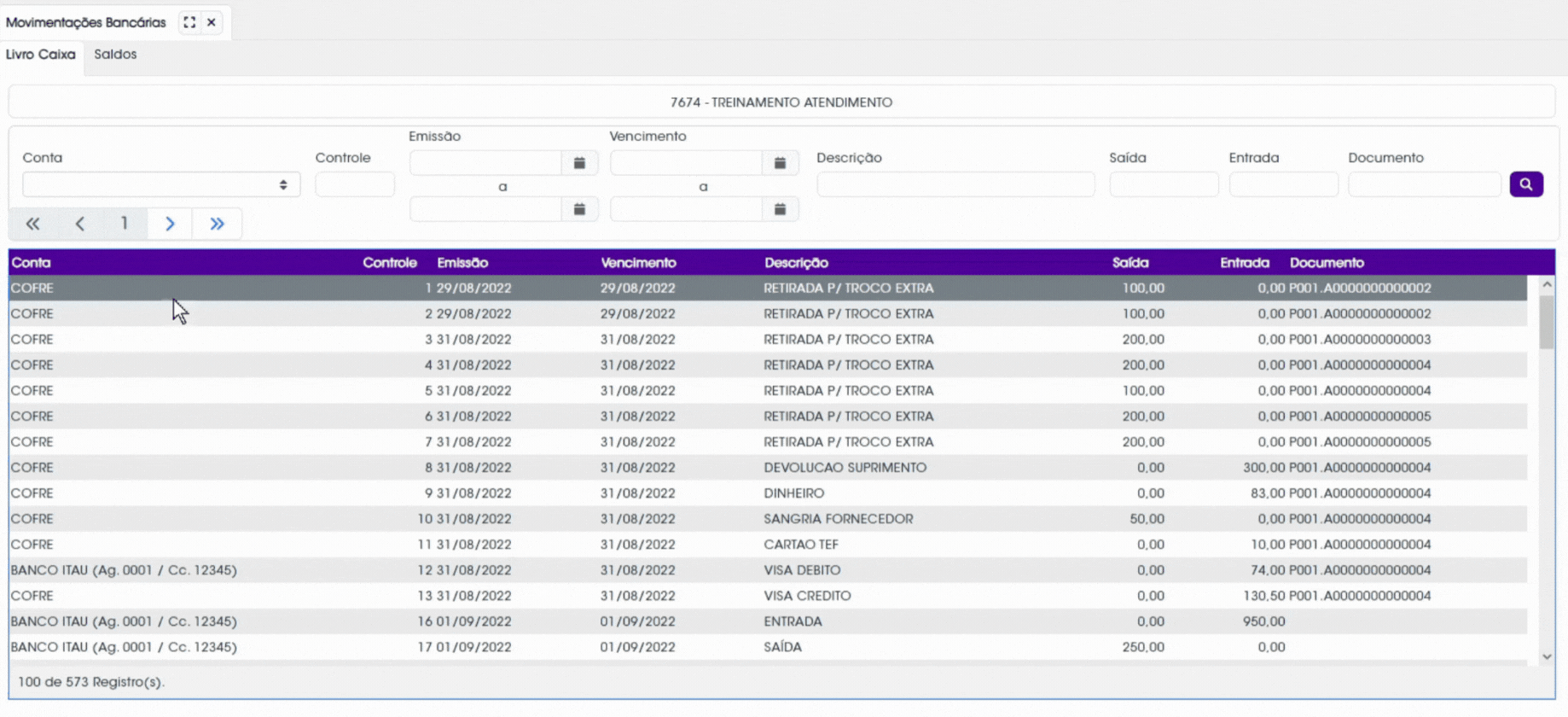Focus the Controle filter field
The image size is (1568, 717).
coord(355,184)
